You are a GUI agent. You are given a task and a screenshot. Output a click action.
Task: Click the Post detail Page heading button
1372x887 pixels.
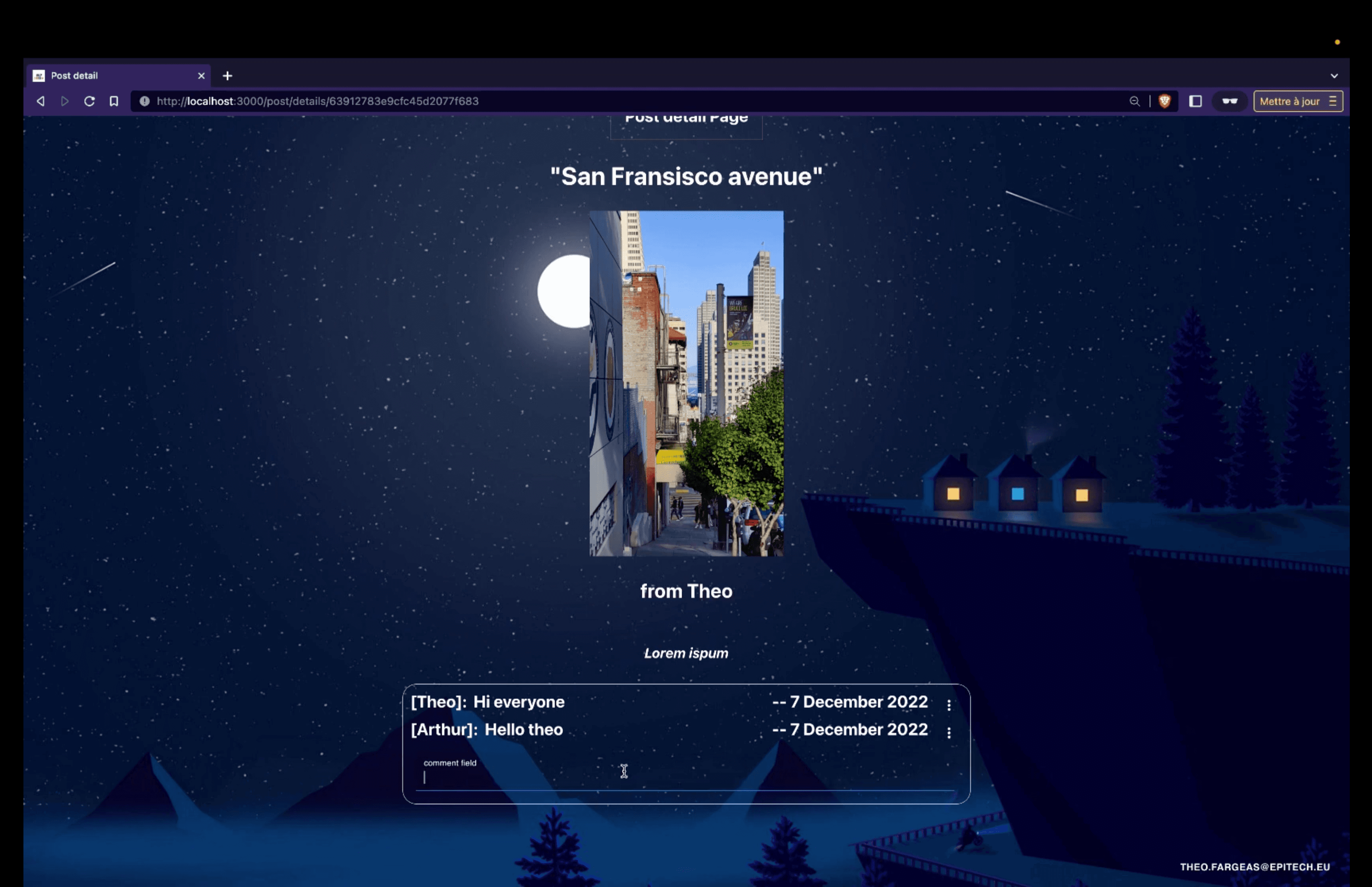click(686, 121)
